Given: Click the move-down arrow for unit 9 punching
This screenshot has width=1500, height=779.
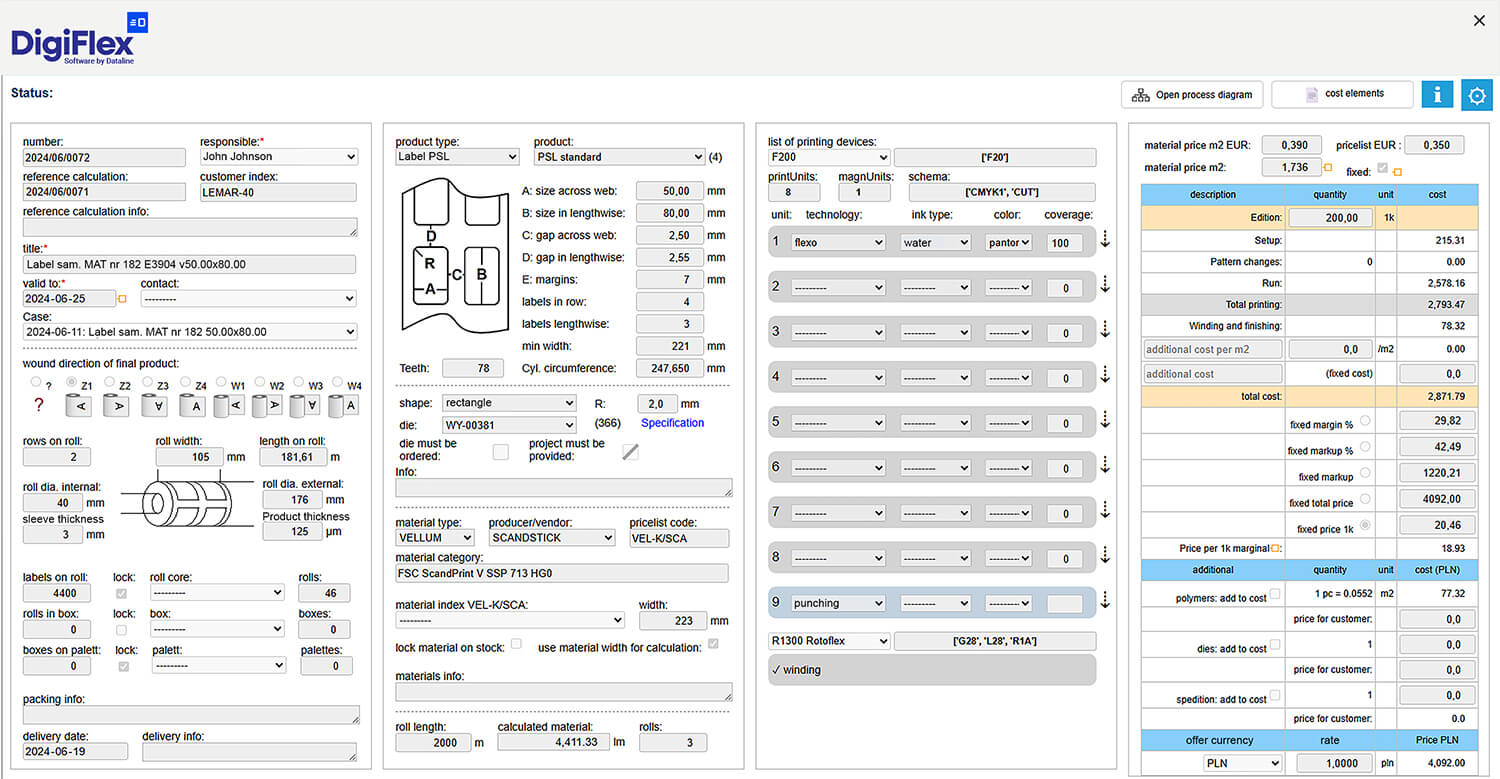Looking at the screenshot, I should pos(1105,600).
